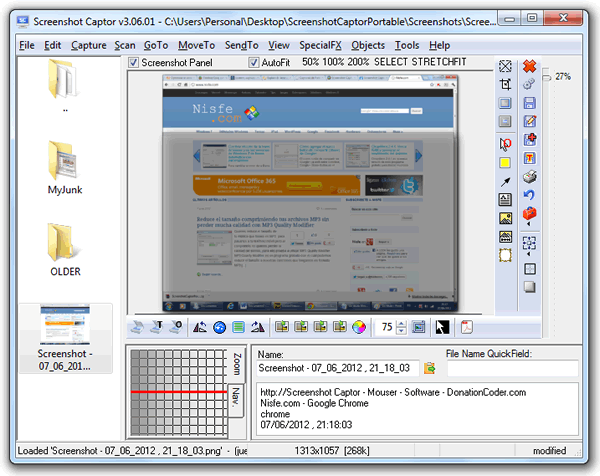
Task: Click the gray drop shadow square icon
Action: tap(530, 287)
